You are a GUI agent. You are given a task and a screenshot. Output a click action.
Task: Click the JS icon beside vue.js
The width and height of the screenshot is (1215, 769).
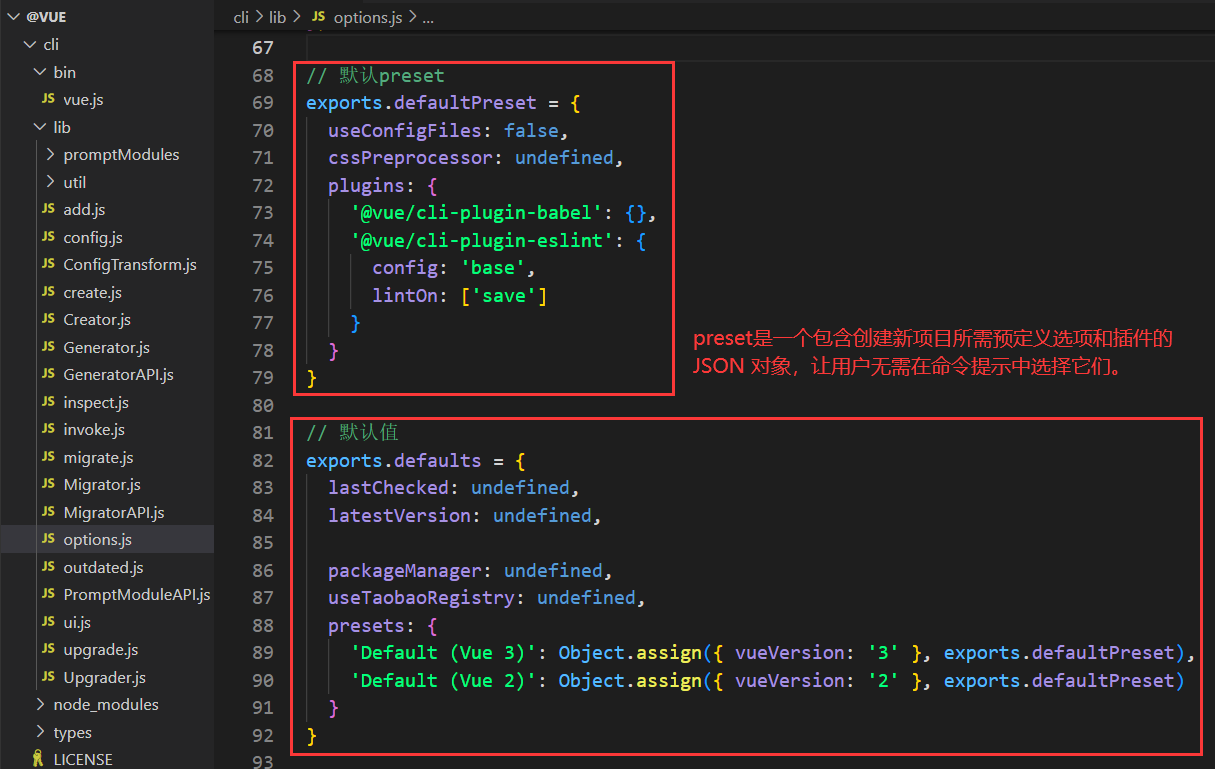point(48,100)
